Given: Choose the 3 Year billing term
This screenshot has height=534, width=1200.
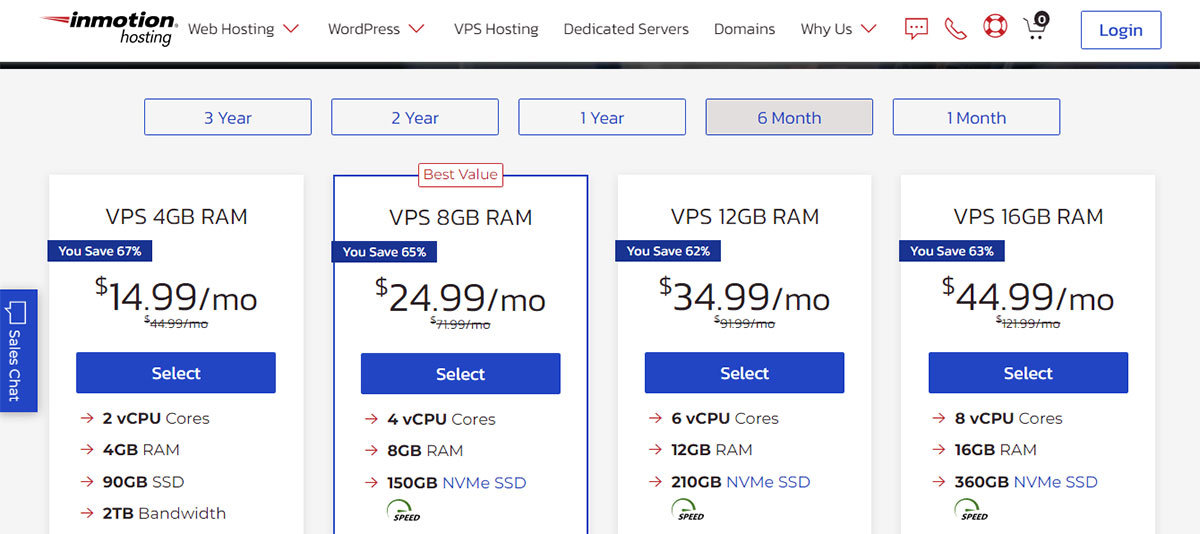Looking at the screenshot, I should [x=228, y=117].
